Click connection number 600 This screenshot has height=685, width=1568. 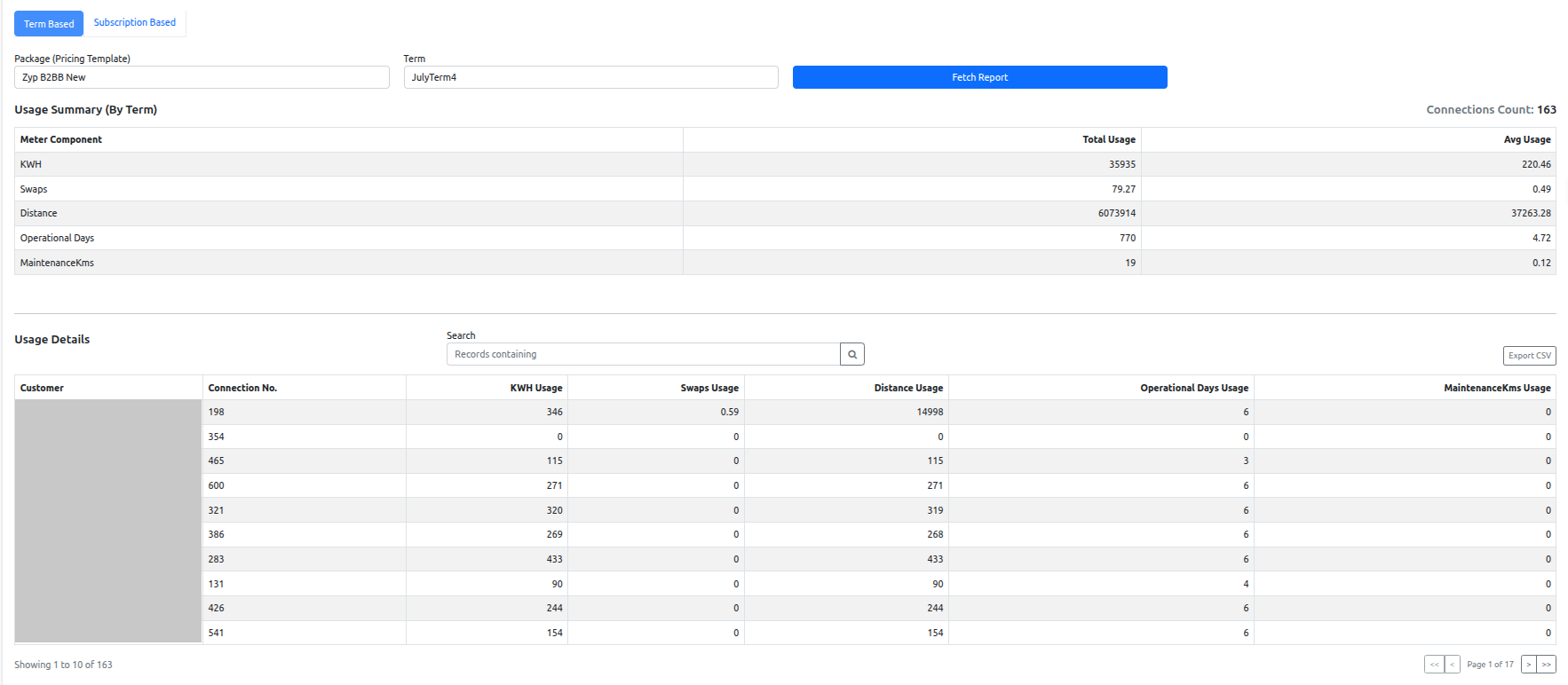pyautogui.click(x=217, y=485)
